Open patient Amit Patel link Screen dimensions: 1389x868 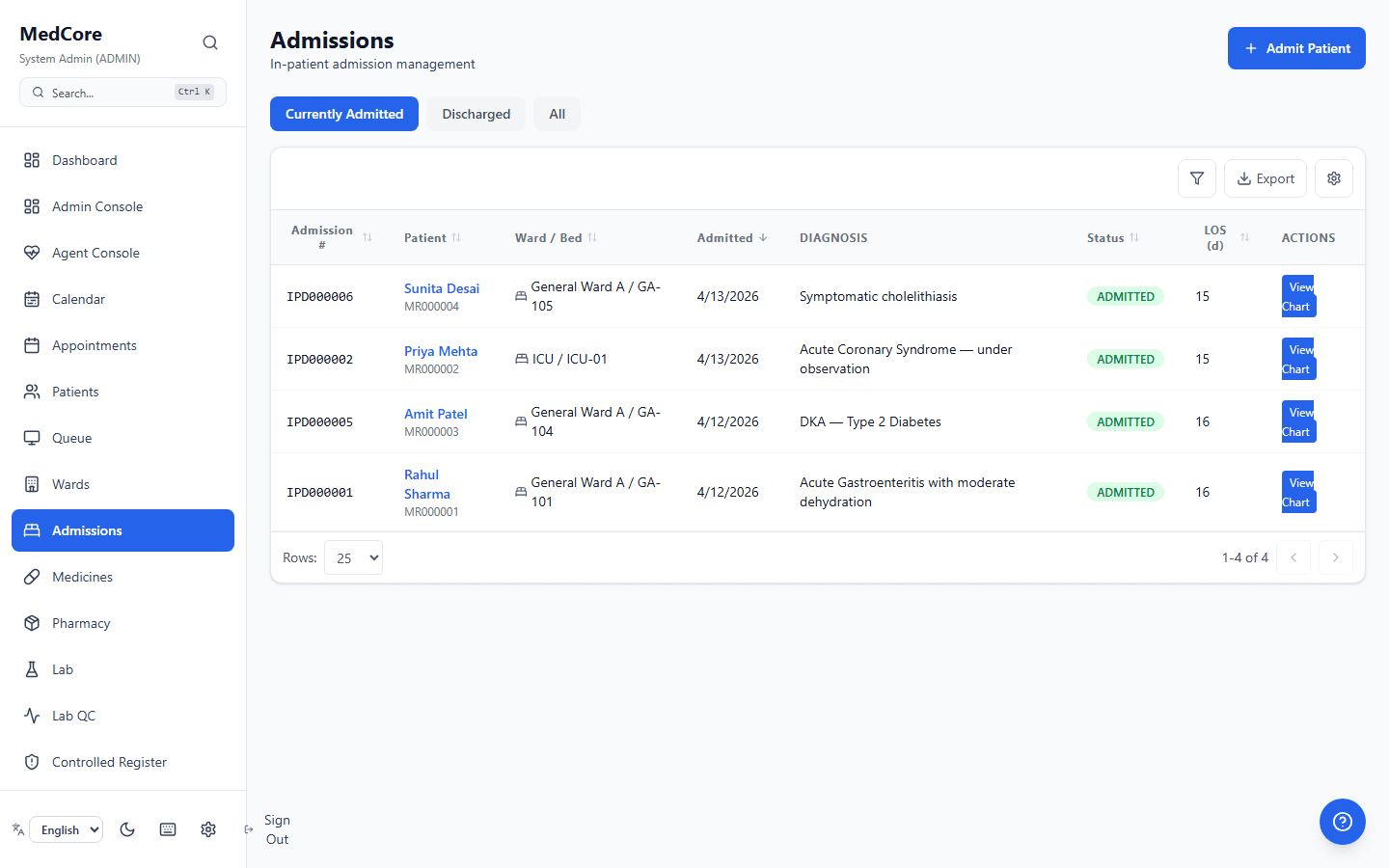(x=436, y=414)
